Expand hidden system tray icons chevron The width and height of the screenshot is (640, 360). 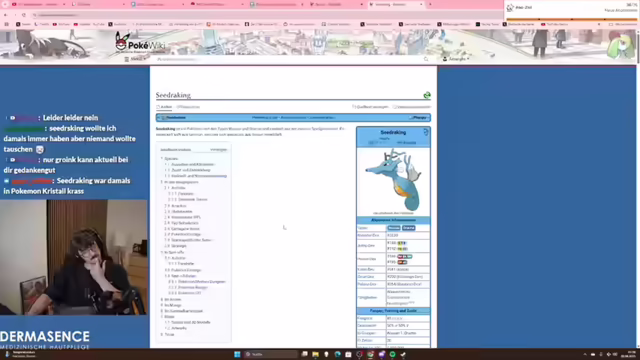point(585,354)
